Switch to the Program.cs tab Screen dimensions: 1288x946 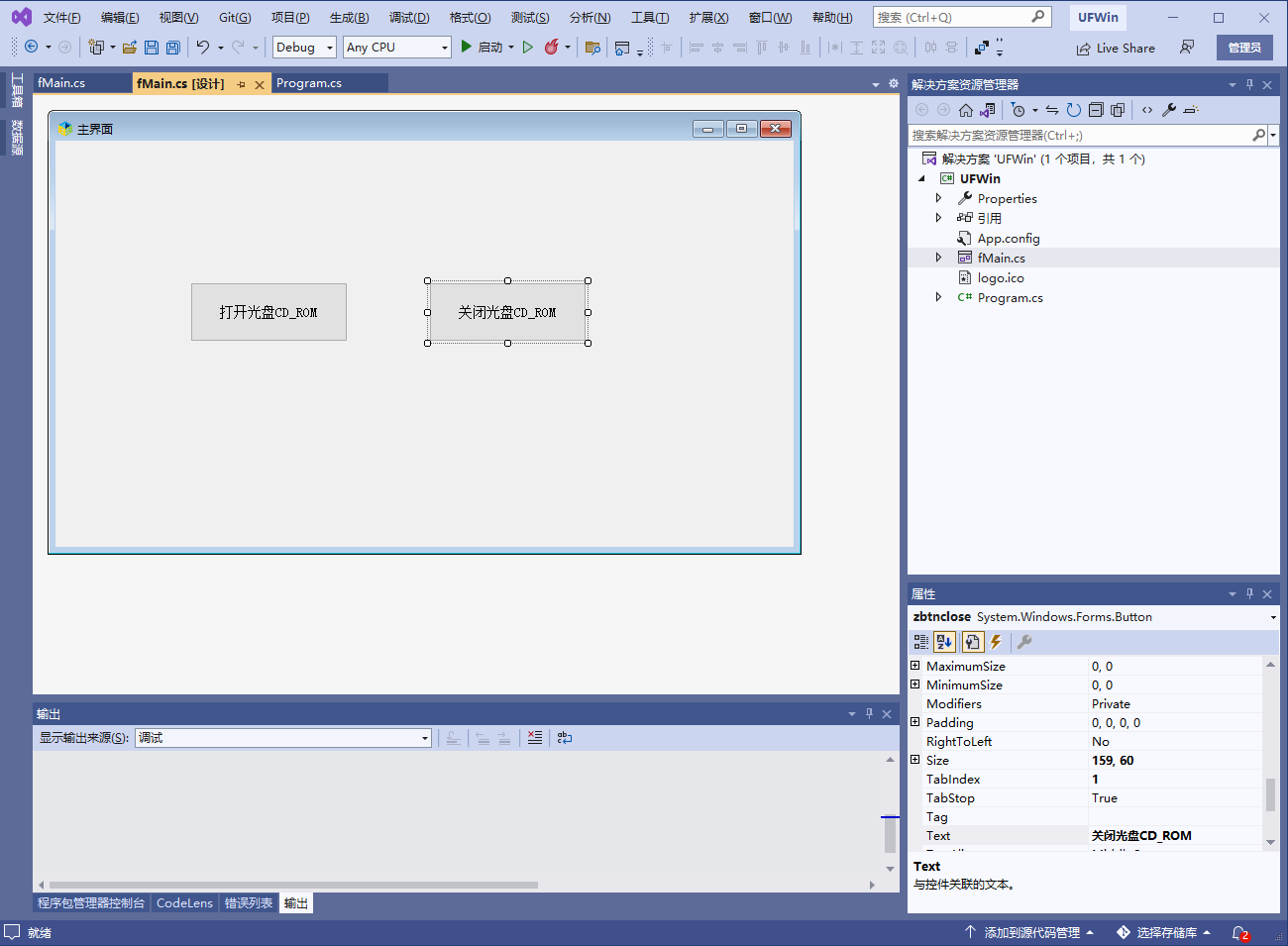pyautogui.click(x=309, y=83)
